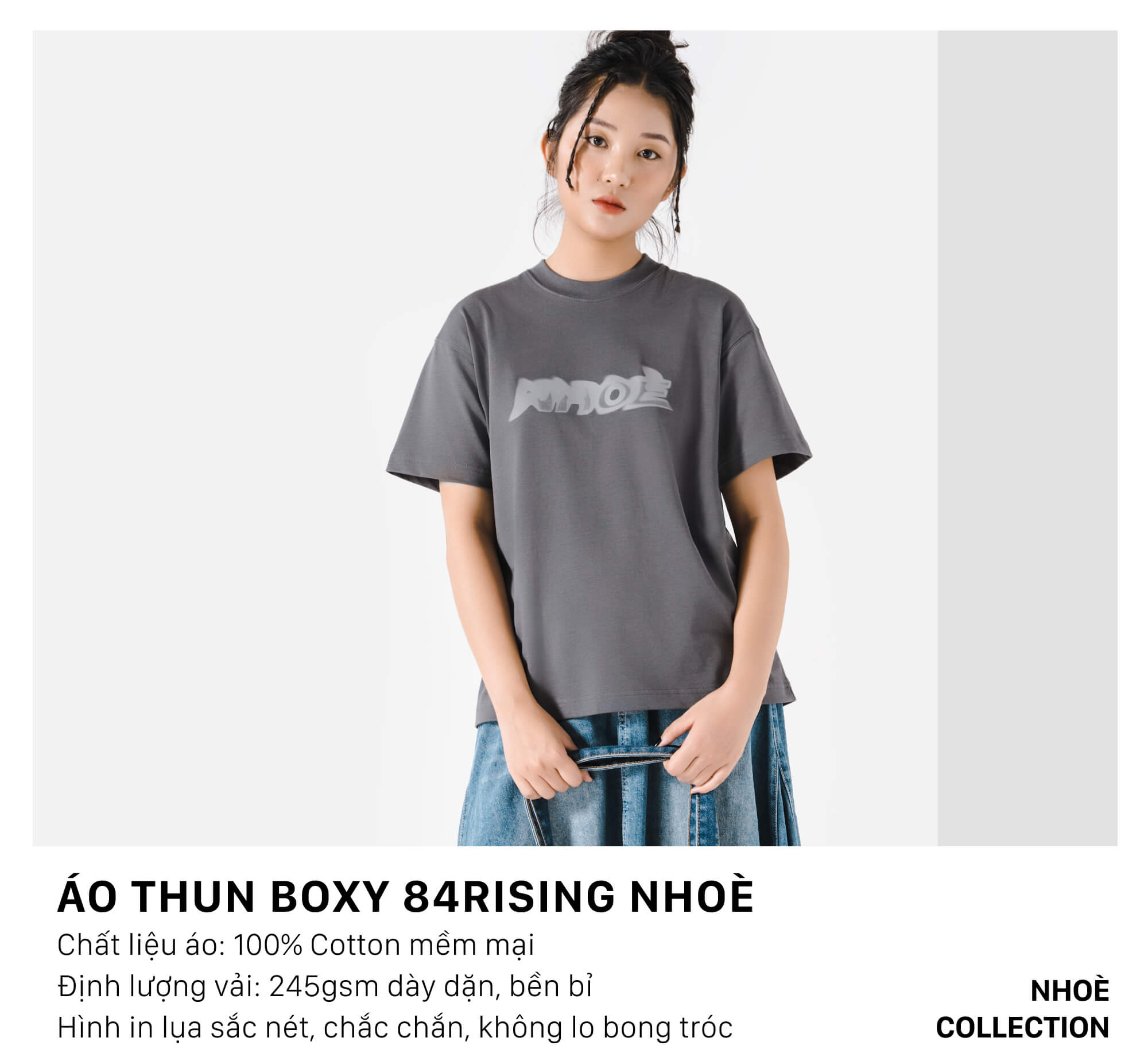Click the word COLLECTION
Screen dimensions: 1148x1057
click(1022, 1027)
